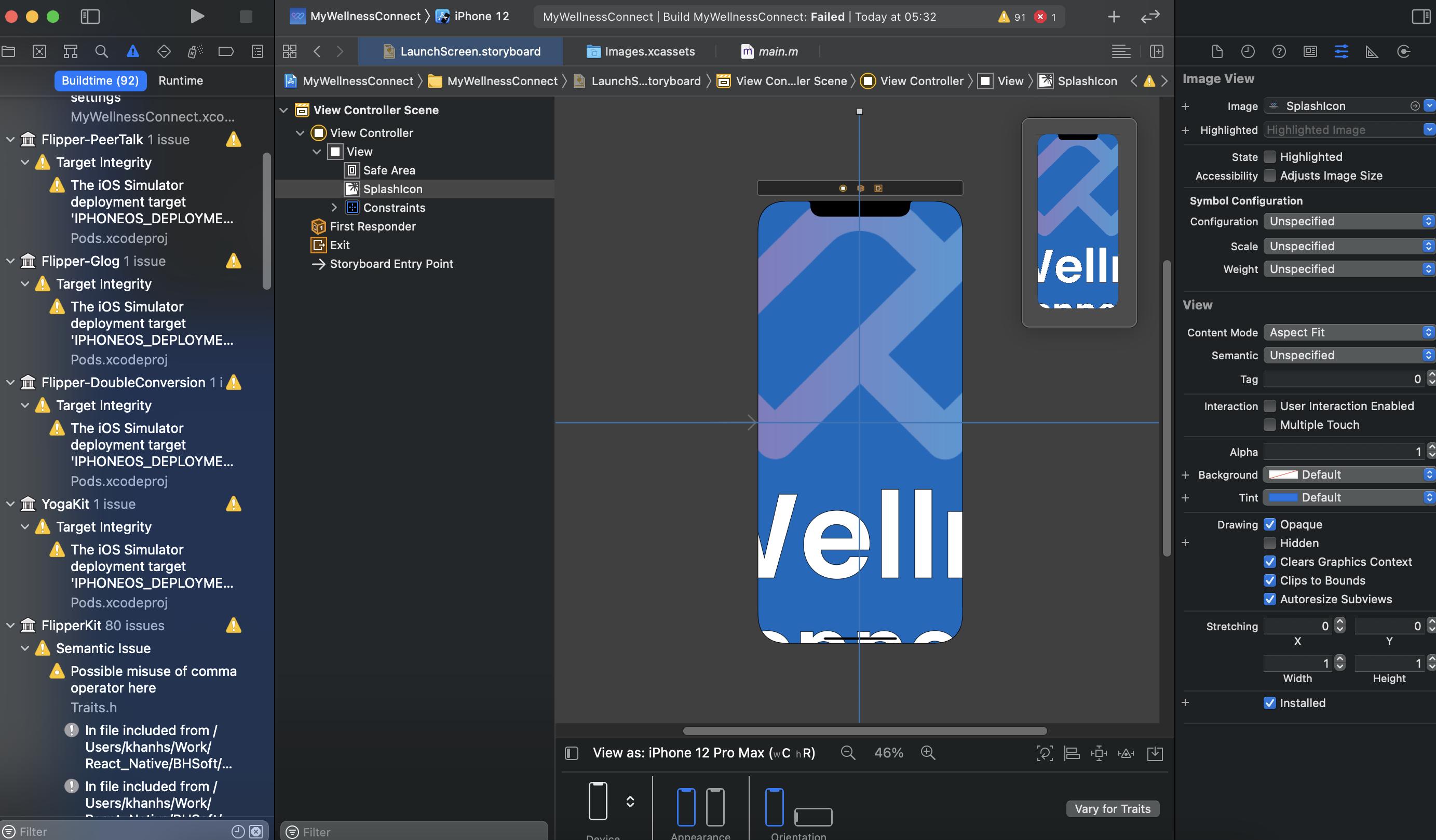Show the Size inspector

[x=1372, y=51]
